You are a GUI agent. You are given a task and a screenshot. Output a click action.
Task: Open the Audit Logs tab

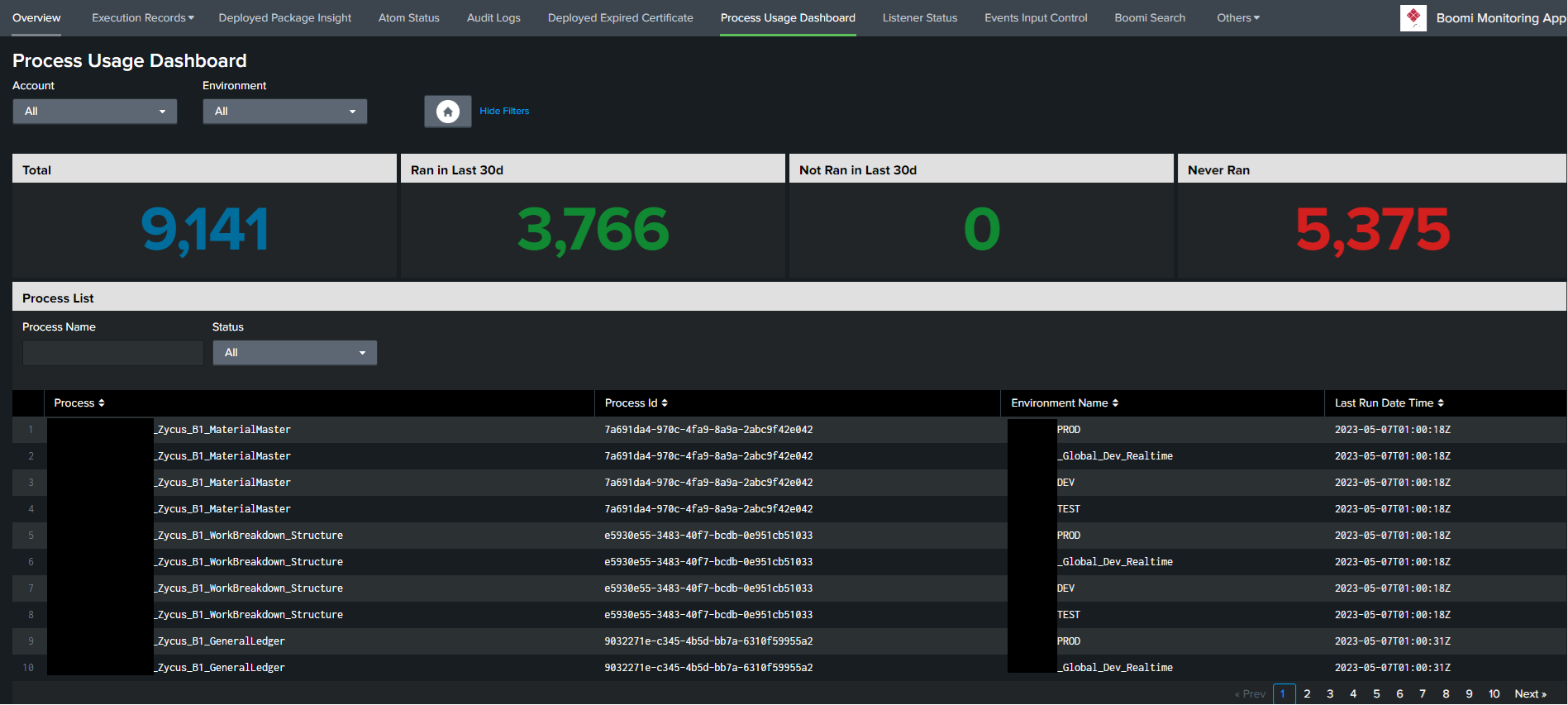[493, 18]
